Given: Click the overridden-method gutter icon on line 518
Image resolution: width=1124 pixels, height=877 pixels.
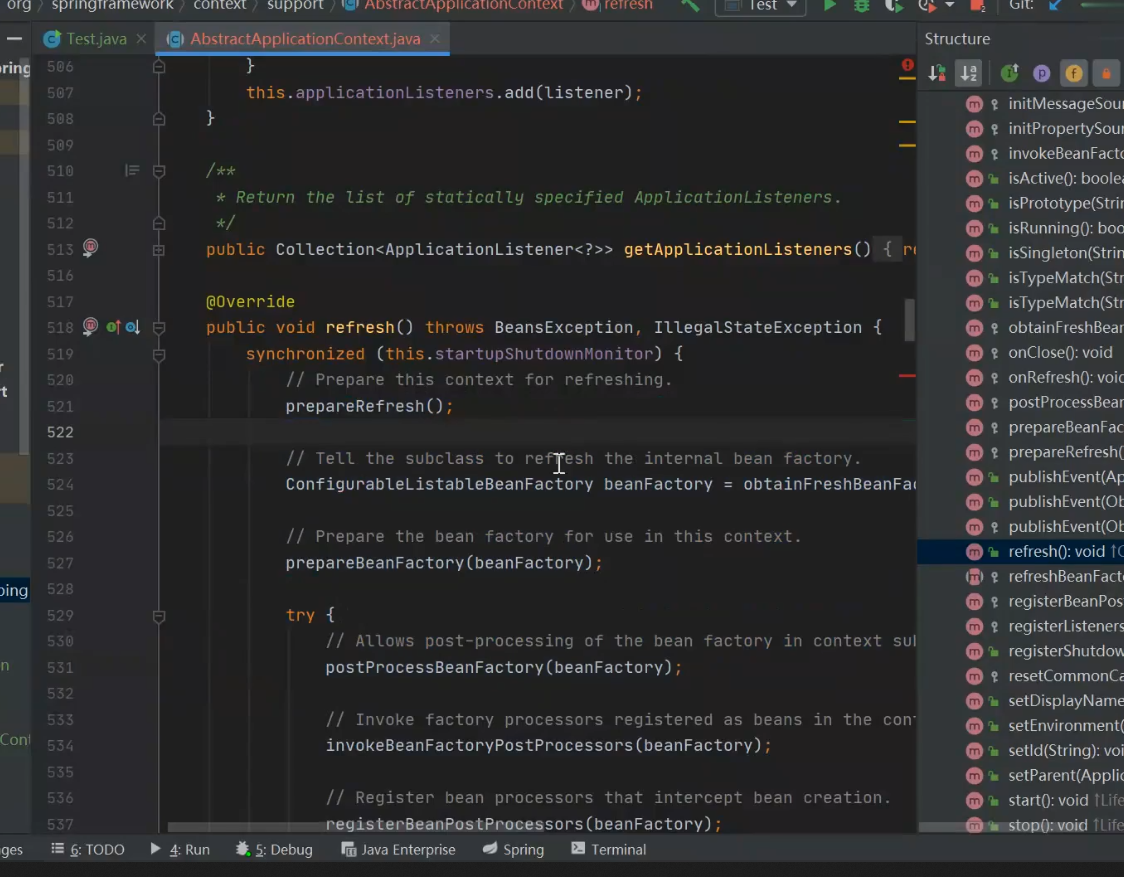Looking at the screenshot, I should point(132,327).
